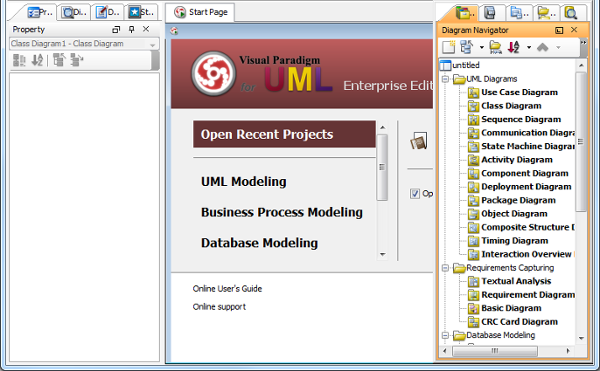Viewport: 600px width, 371px height.
Task: Click the Textual Analysis node icon
Action: point(474,282)
